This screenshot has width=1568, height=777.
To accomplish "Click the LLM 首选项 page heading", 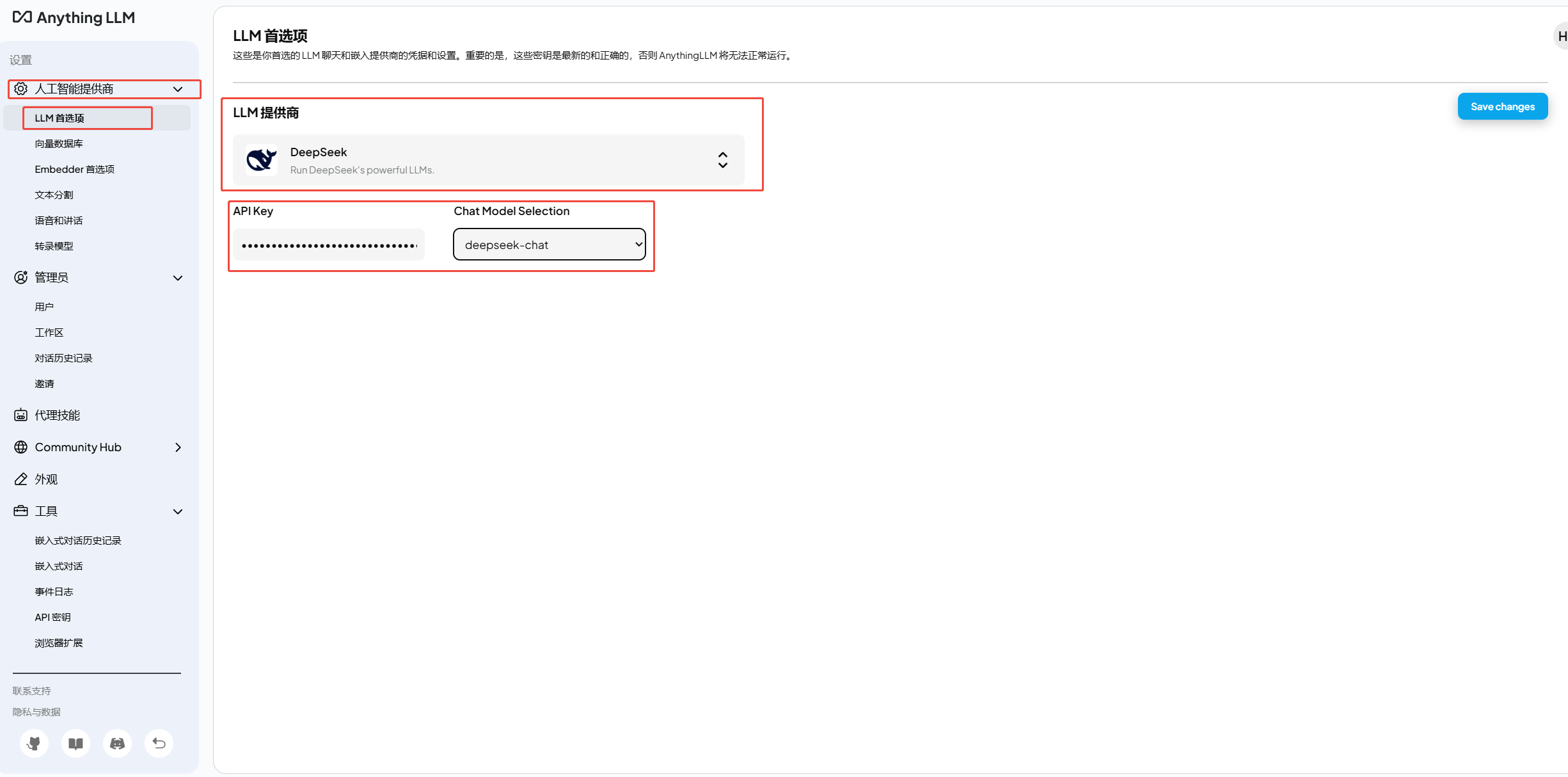I will tap(270, 36).
